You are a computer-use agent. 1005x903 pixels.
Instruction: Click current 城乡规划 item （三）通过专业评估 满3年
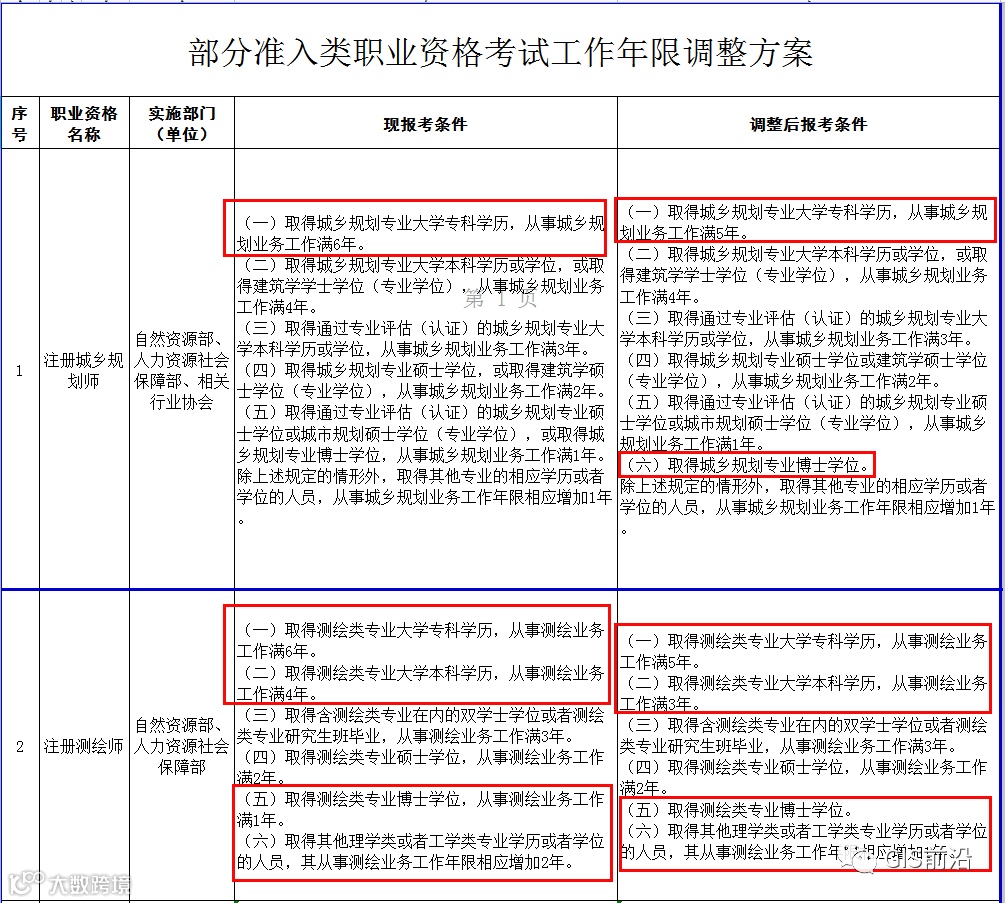[x=421, y=338]
